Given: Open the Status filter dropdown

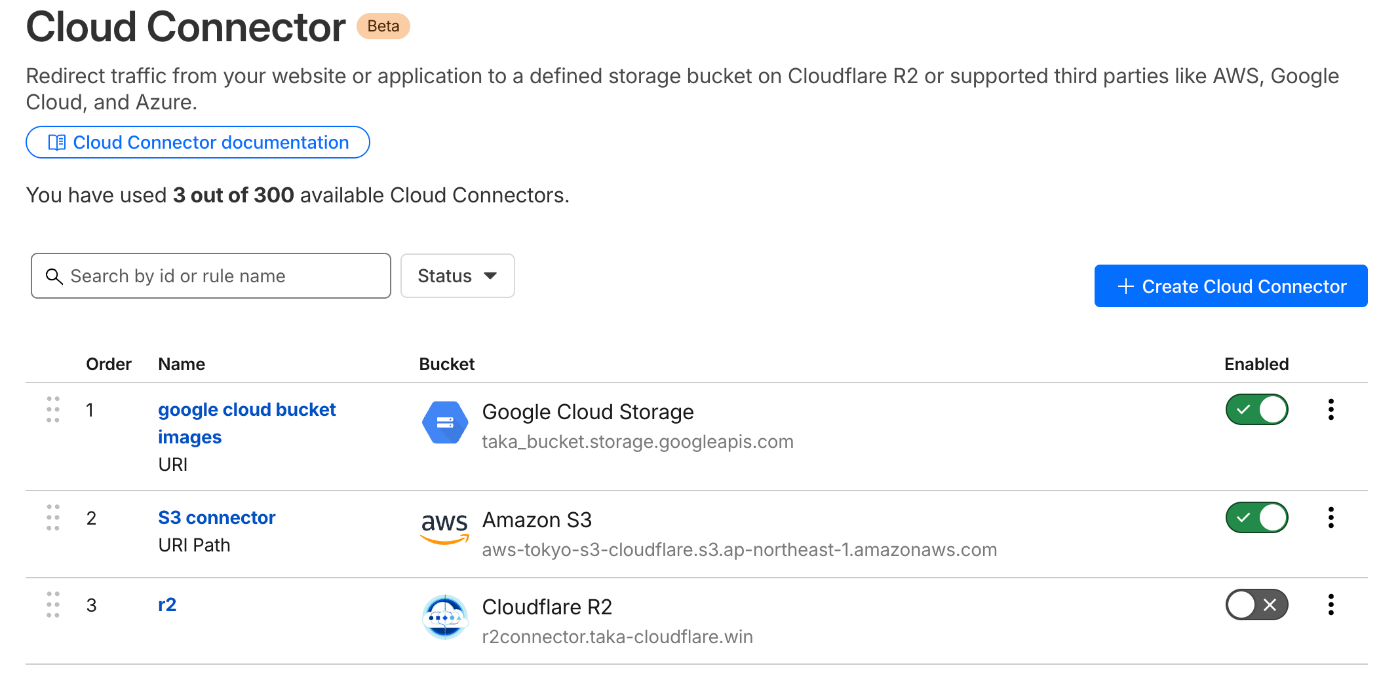Looking at the screenshot, I should point(457,275).
